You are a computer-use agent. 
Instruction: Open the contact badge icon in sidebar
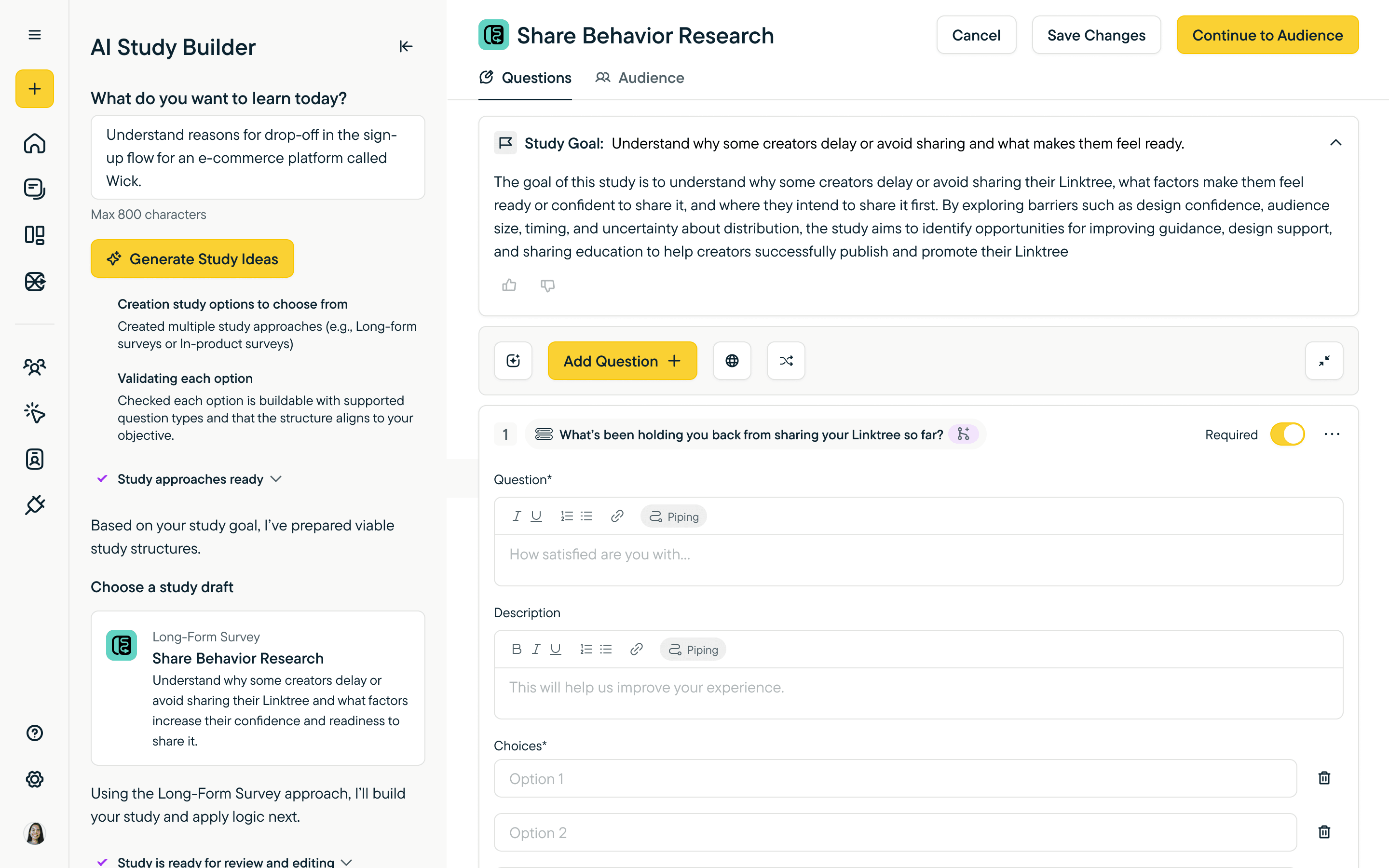[x=34, y=459]
